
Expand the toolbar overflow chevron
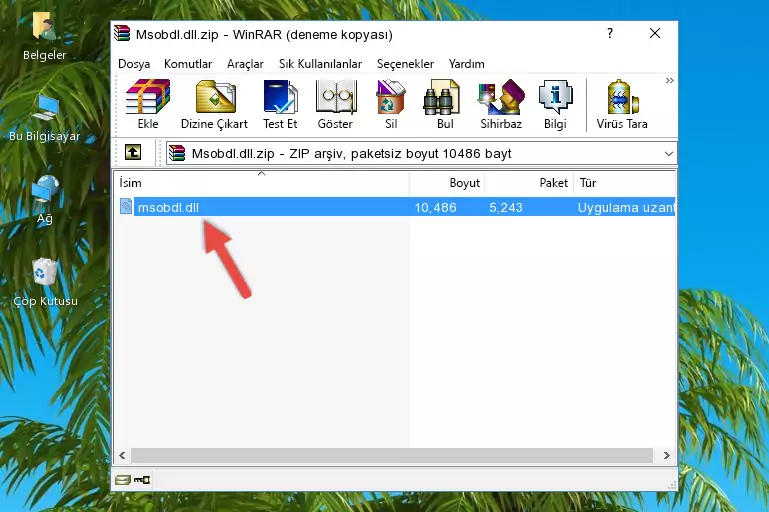click(669, 80)
